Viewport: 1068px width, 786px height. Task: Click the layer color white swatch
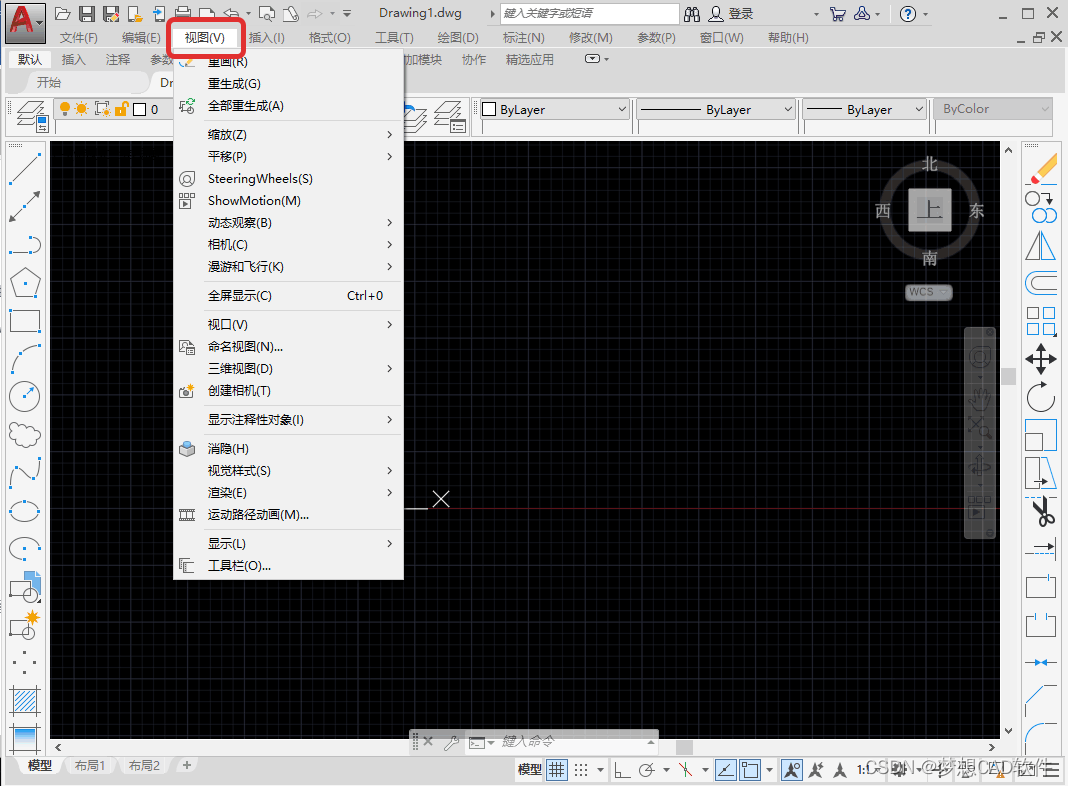point(140,110)
